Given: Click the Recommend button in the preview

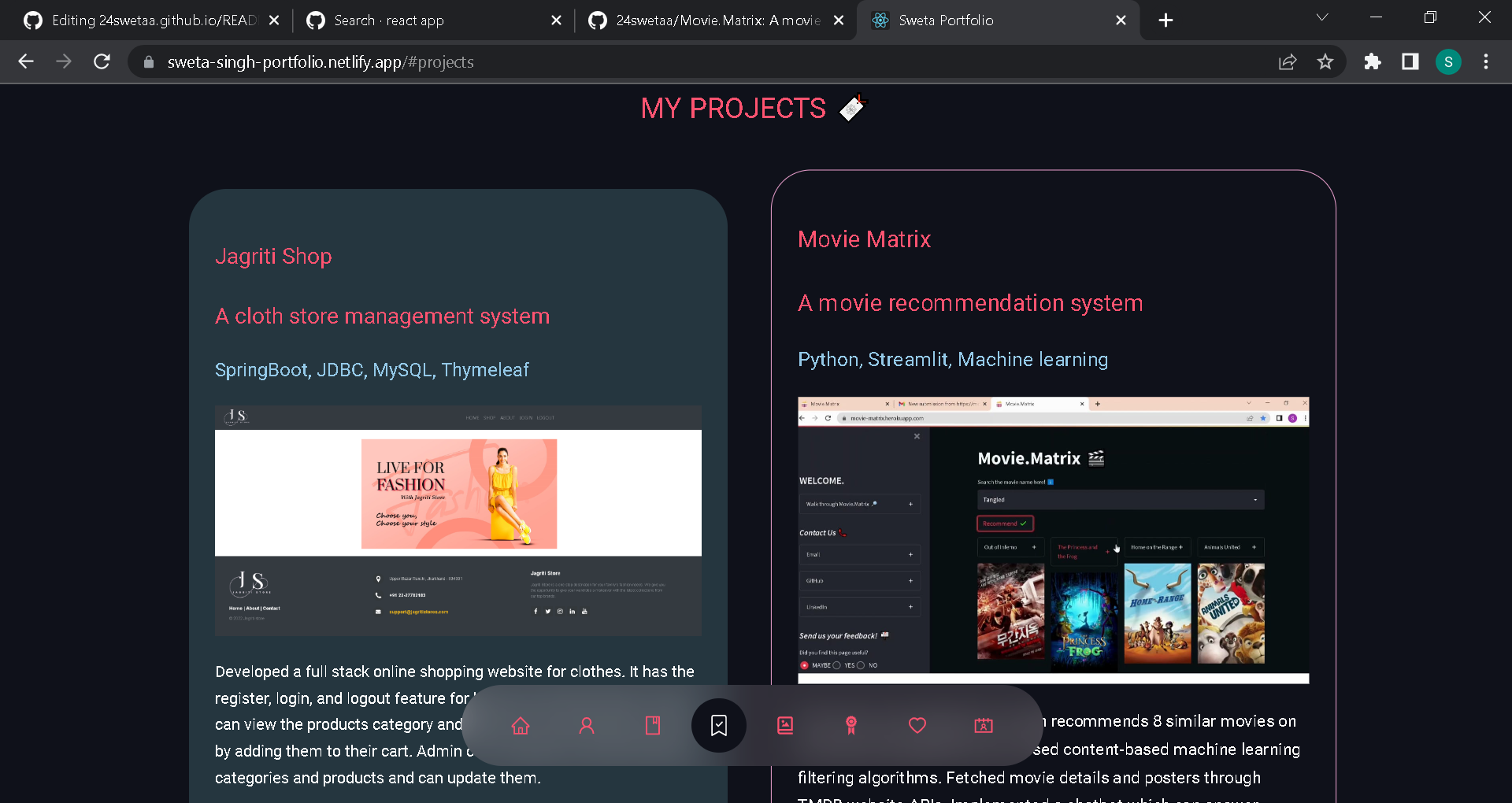Looking at the screenshot, I should (1004, 523).
